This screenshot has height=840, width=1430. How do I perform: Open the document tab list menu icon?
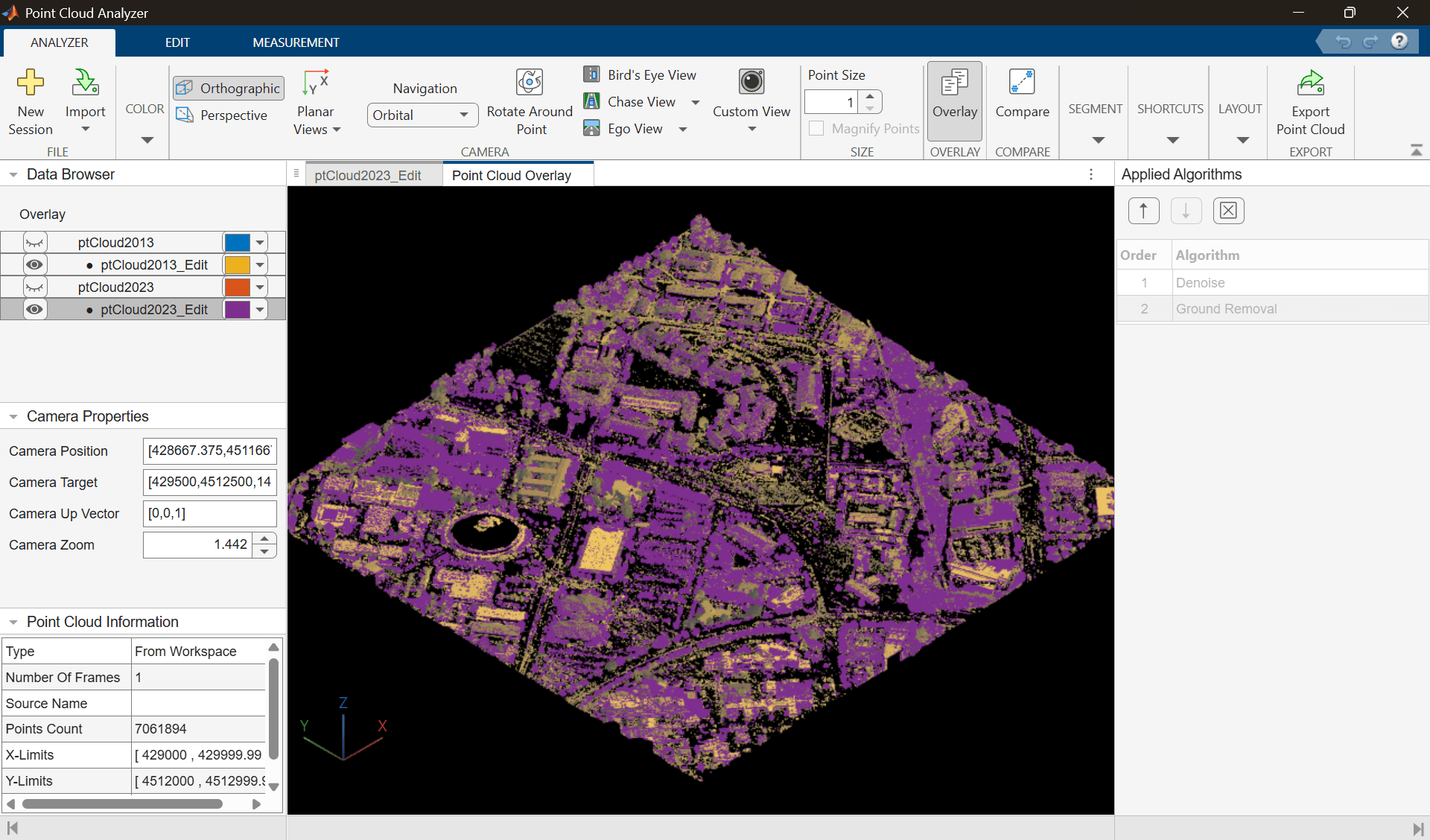296,174
